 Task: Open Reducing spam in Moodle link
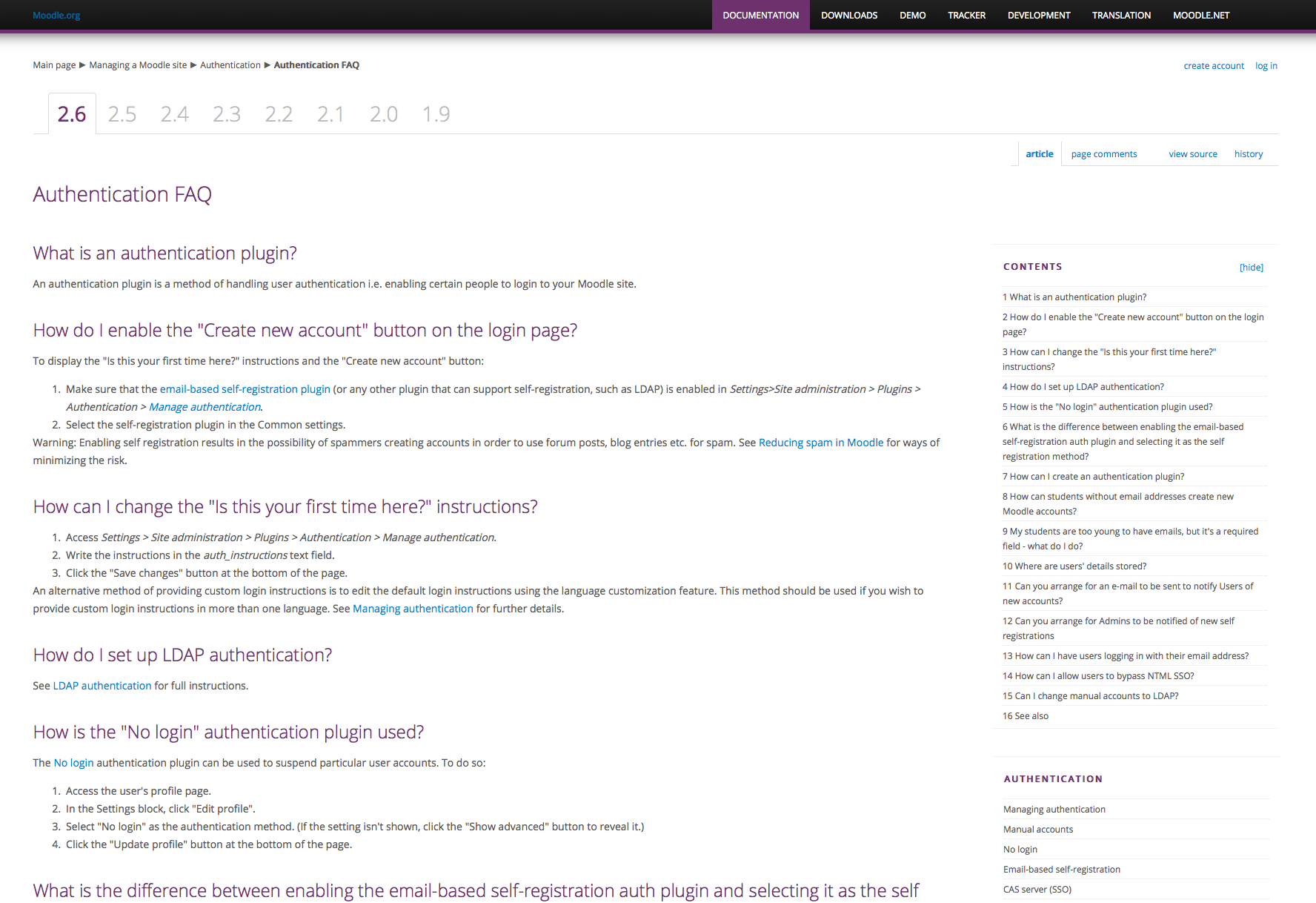tap(821, 443)
